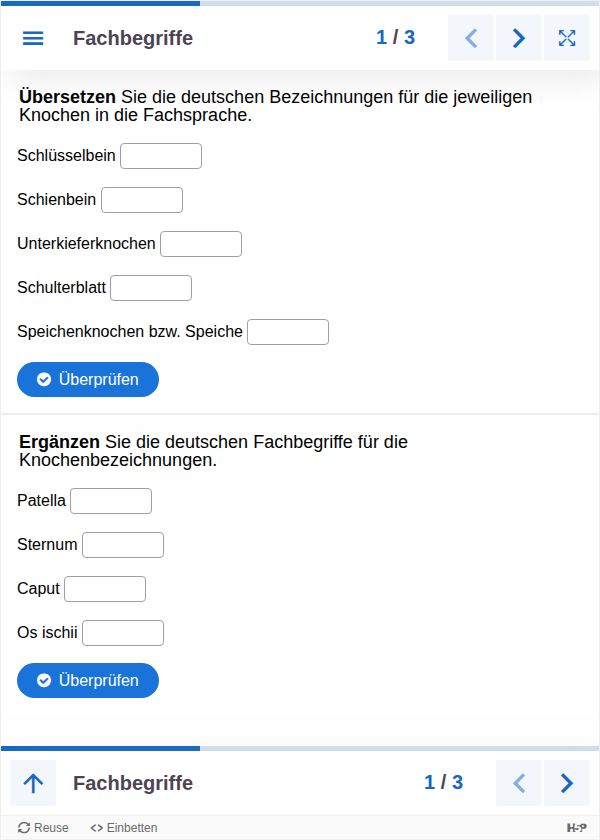Go to previous page in top bar
This screenshot has height=840, width=600.
472,38
